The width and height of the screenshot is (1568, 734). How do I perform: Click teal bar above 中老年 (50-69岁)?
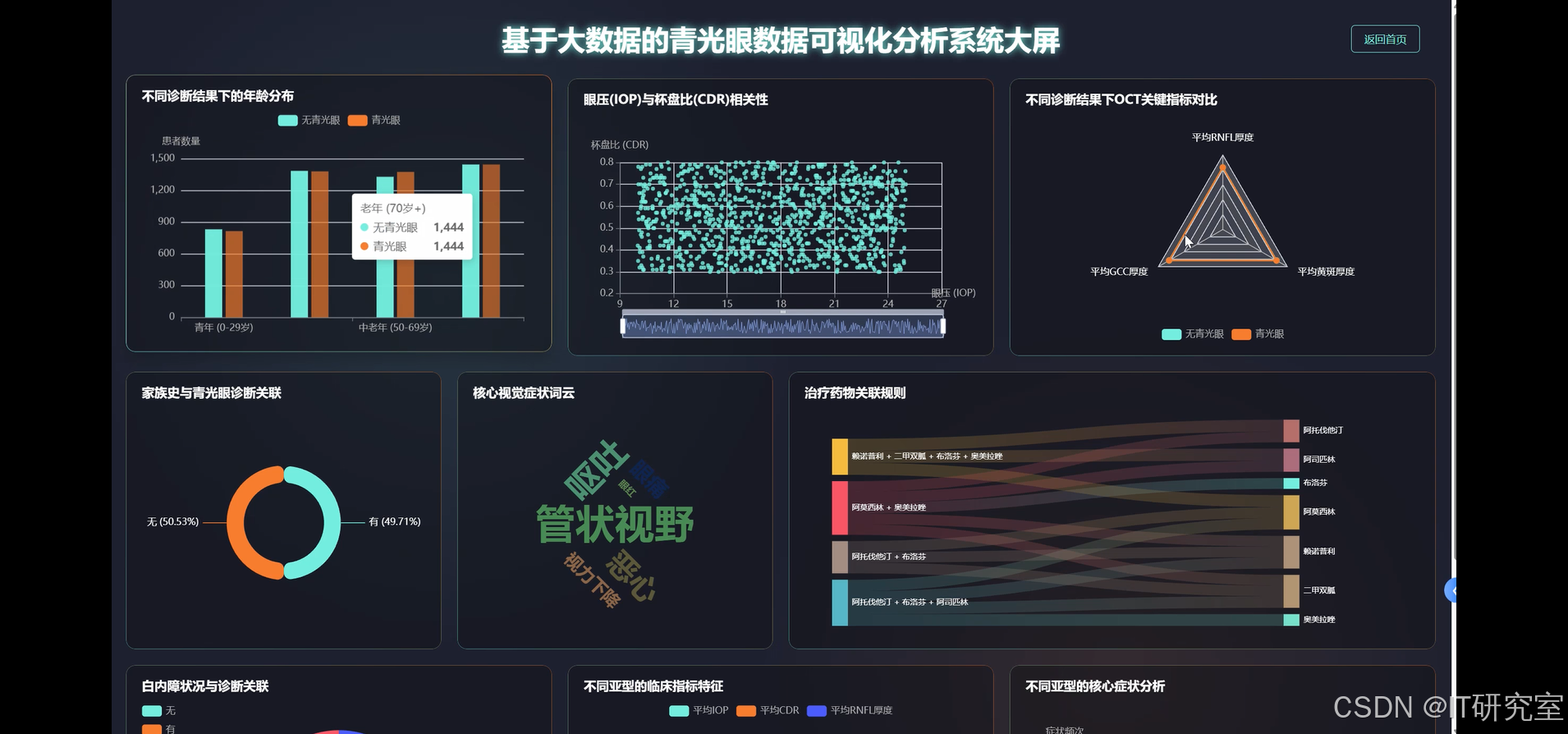tap(385, 247)
